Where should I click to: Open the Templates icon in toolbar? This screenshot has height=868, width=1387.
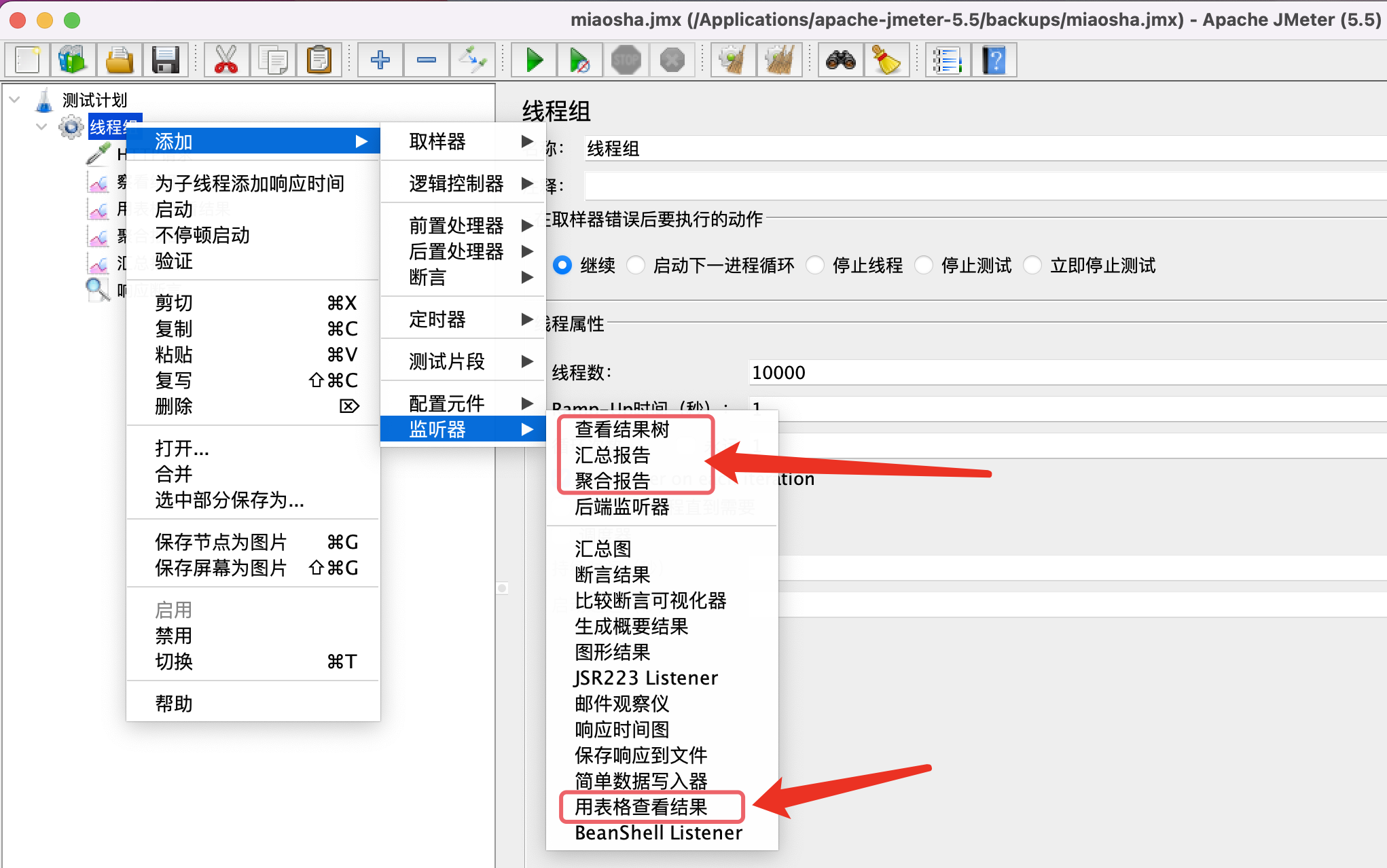[x=73, y=60]
